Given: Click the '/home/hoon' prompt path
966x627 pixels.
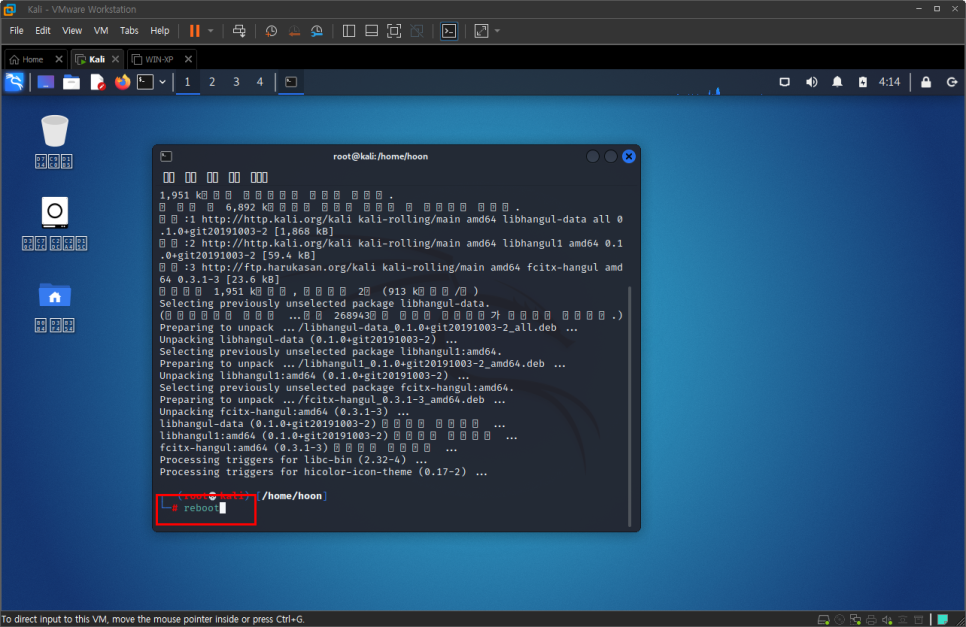Looking at the screenshot, I should tap(292, 496).
